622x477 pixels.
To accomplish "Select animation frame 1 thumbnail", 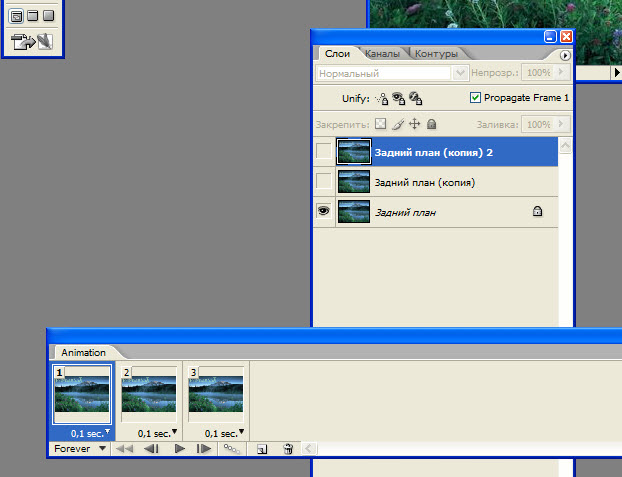I will (82, 394).
